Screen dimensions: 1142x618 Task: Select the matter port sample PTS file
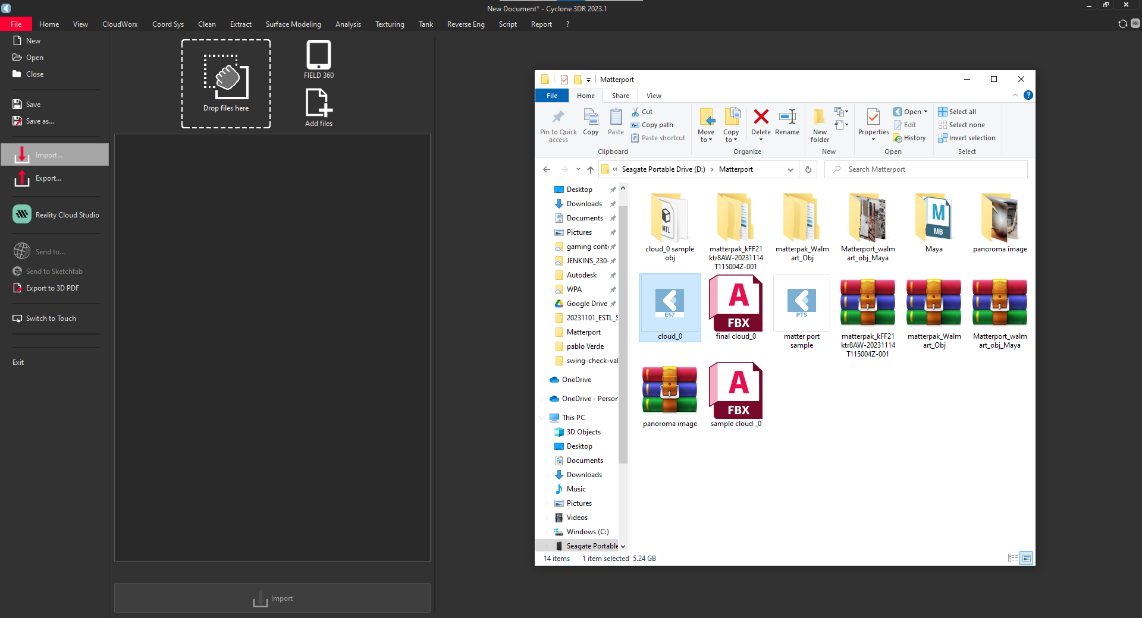click(801, 312)
